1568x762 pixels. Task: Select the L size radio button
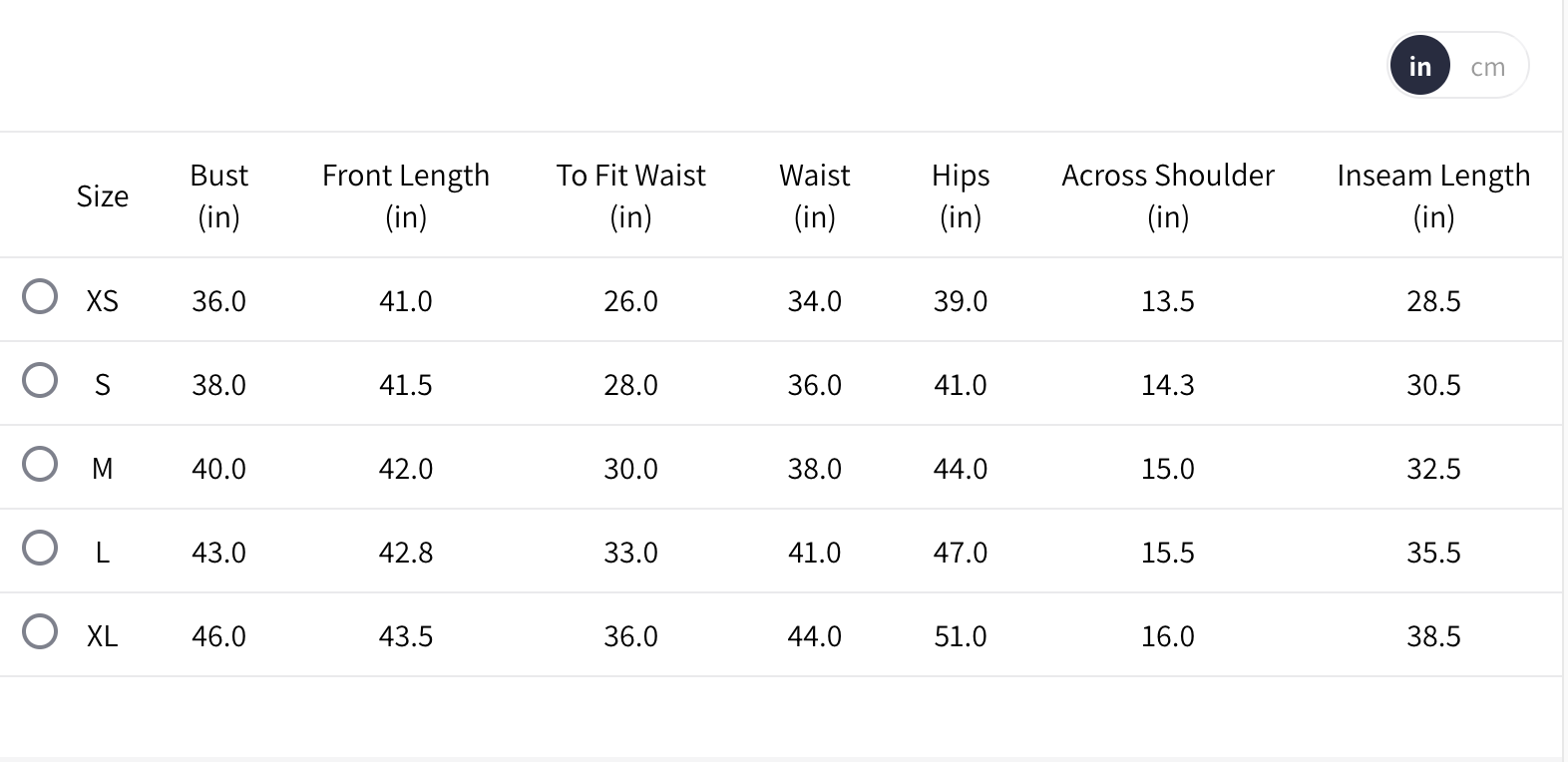tap(40, 548)
